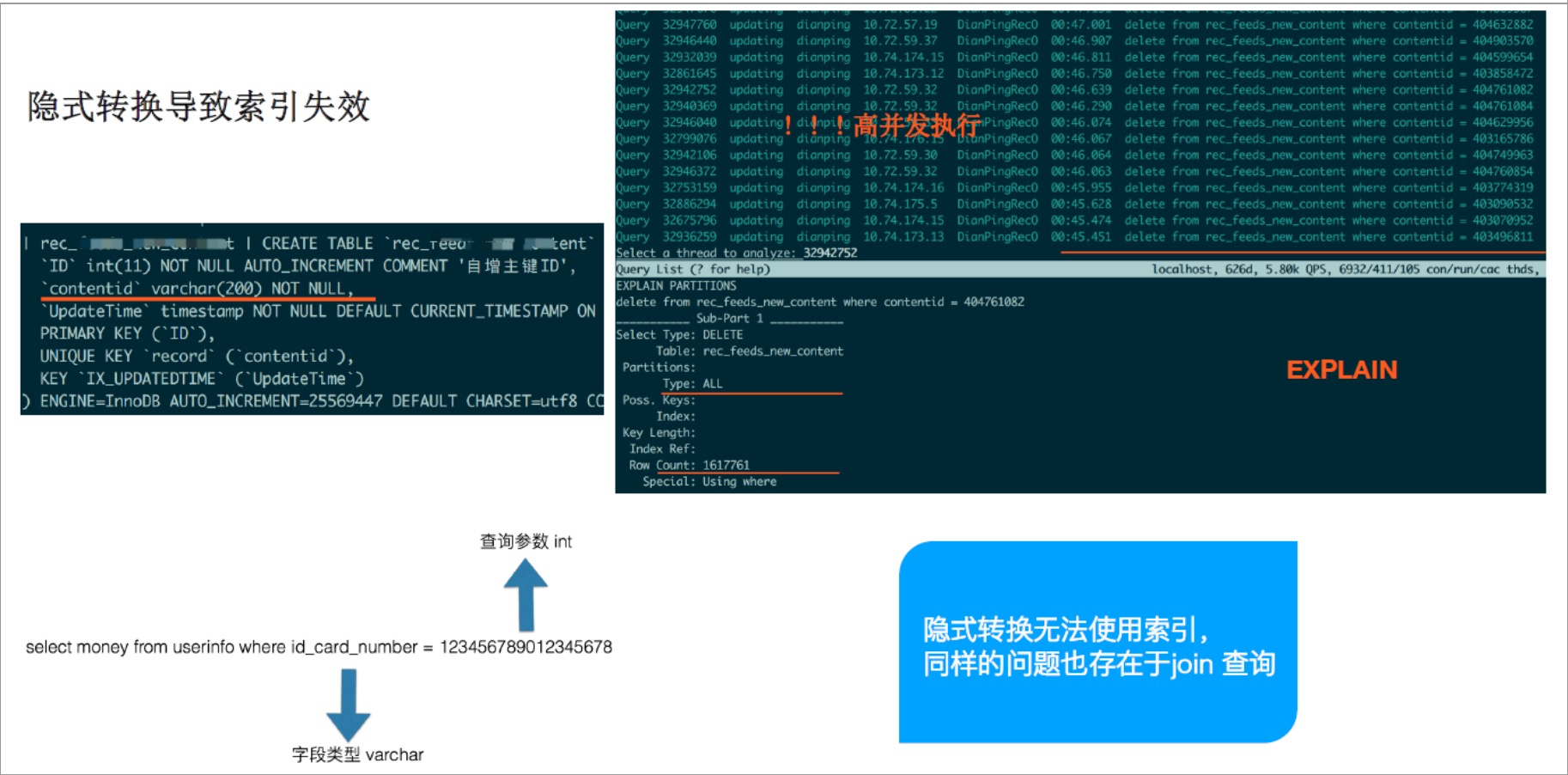Select the 'CREATE TABLE' line in the schema
Screen dimensions: 1568x775
[310, 243]
